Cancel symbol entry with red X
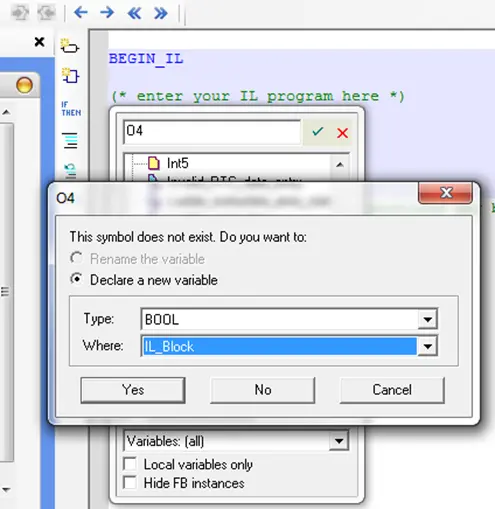This screenshot has height=509, width=495. pos(342,133)
